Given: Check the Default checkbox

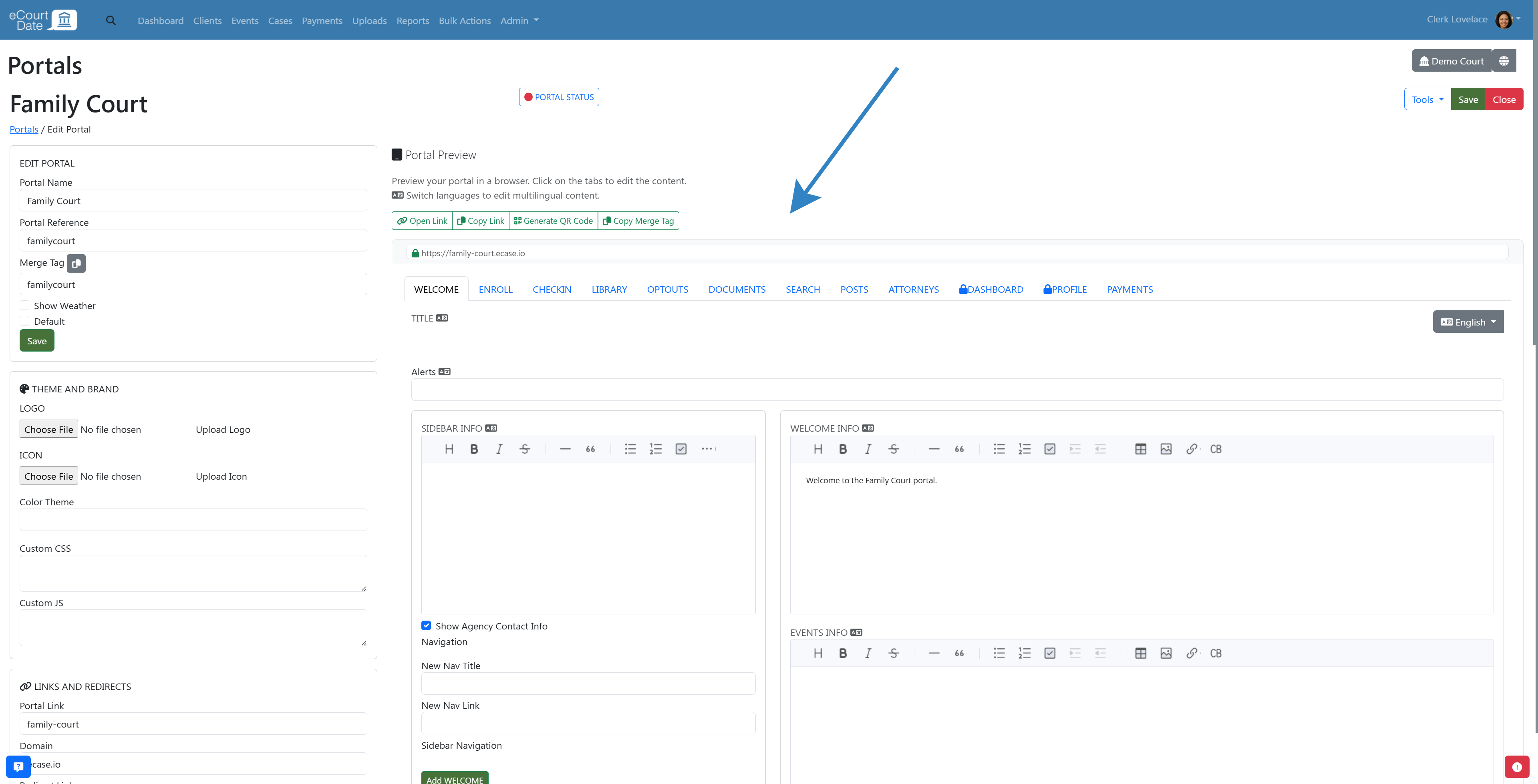Looking at the screenshot, I should coord(24,321).
